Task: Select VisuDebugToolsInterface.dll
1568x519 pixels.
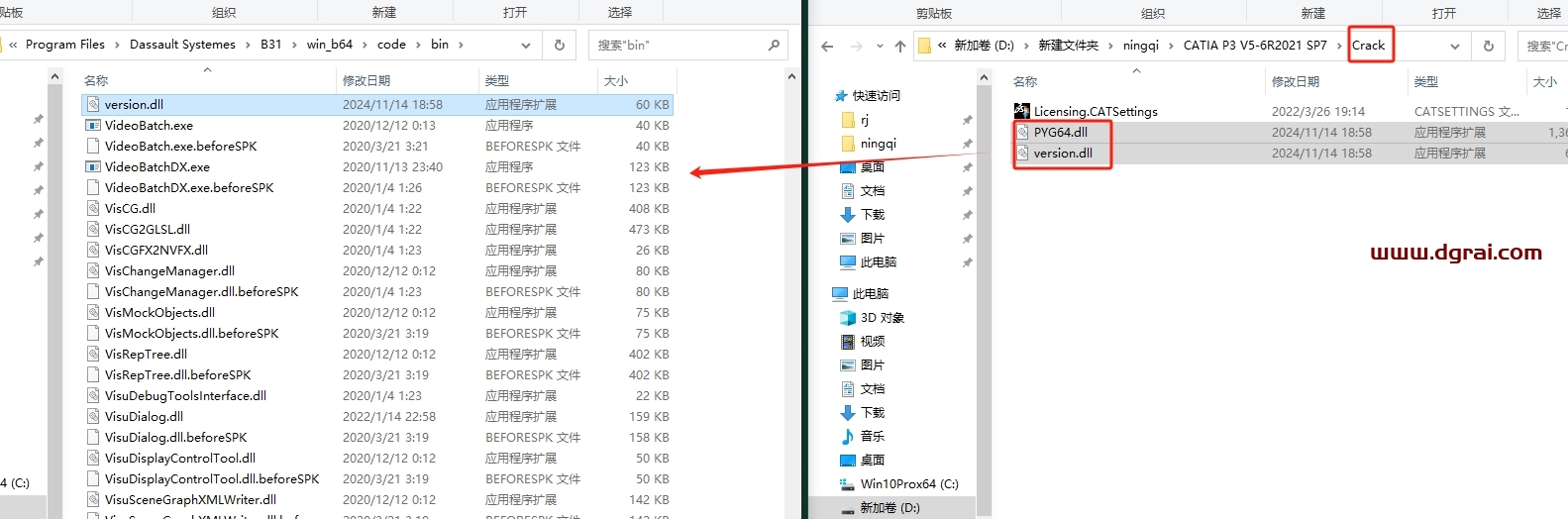Action: (x=185, y=395)
